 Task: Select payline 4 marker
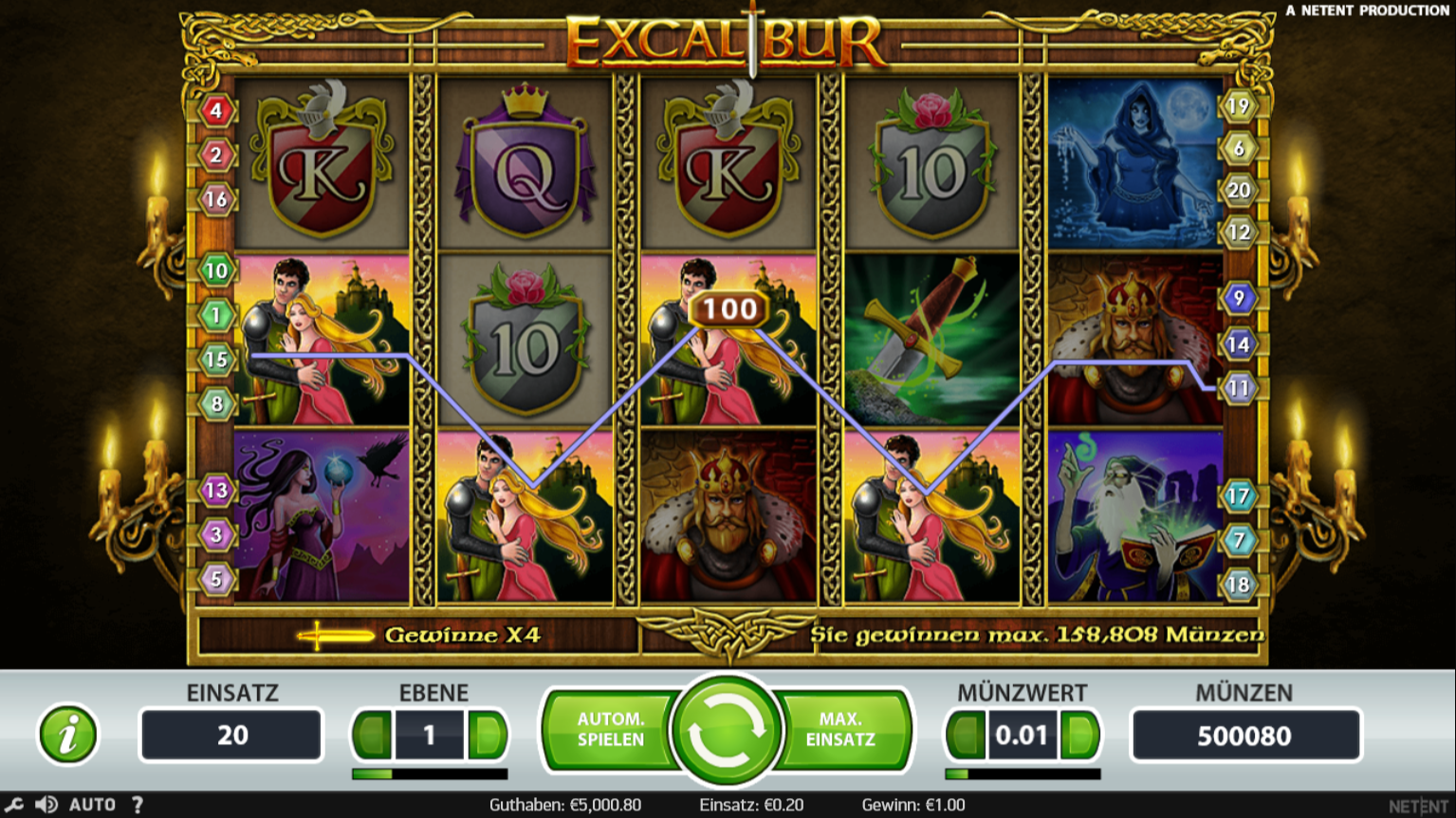click(x=216, y=111)
